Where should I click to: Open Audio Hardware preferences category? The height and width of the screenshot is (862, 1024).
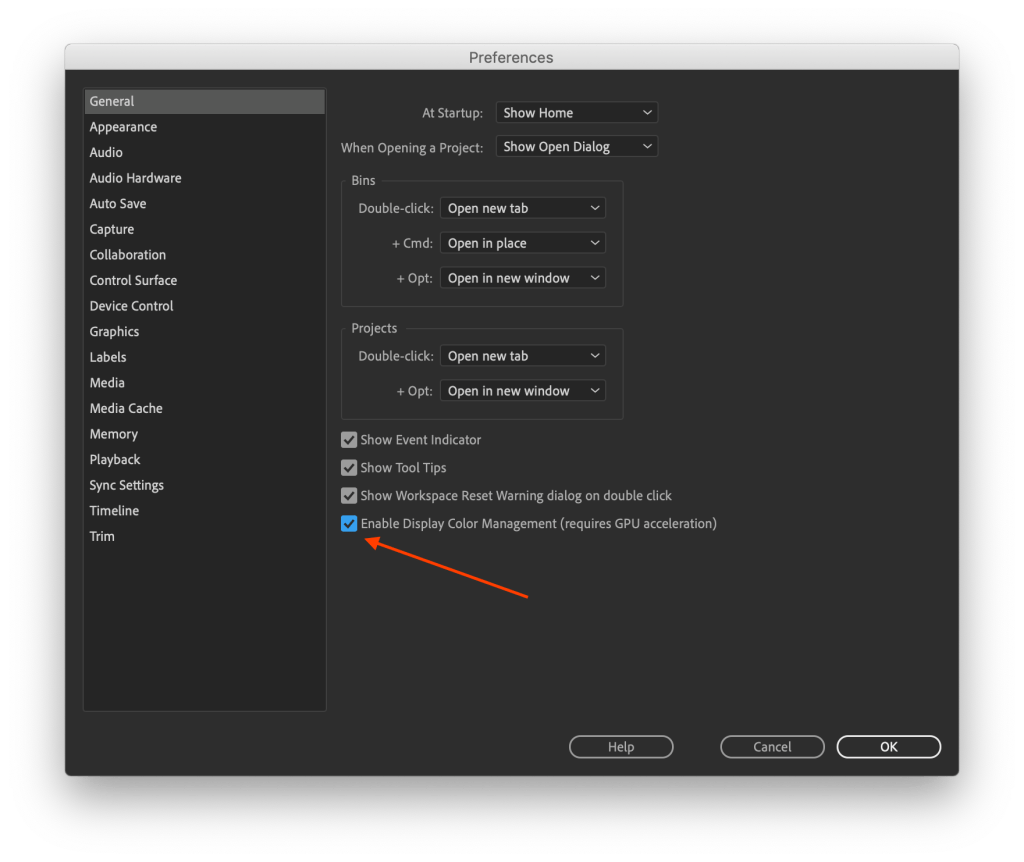[x=135, y=178]
